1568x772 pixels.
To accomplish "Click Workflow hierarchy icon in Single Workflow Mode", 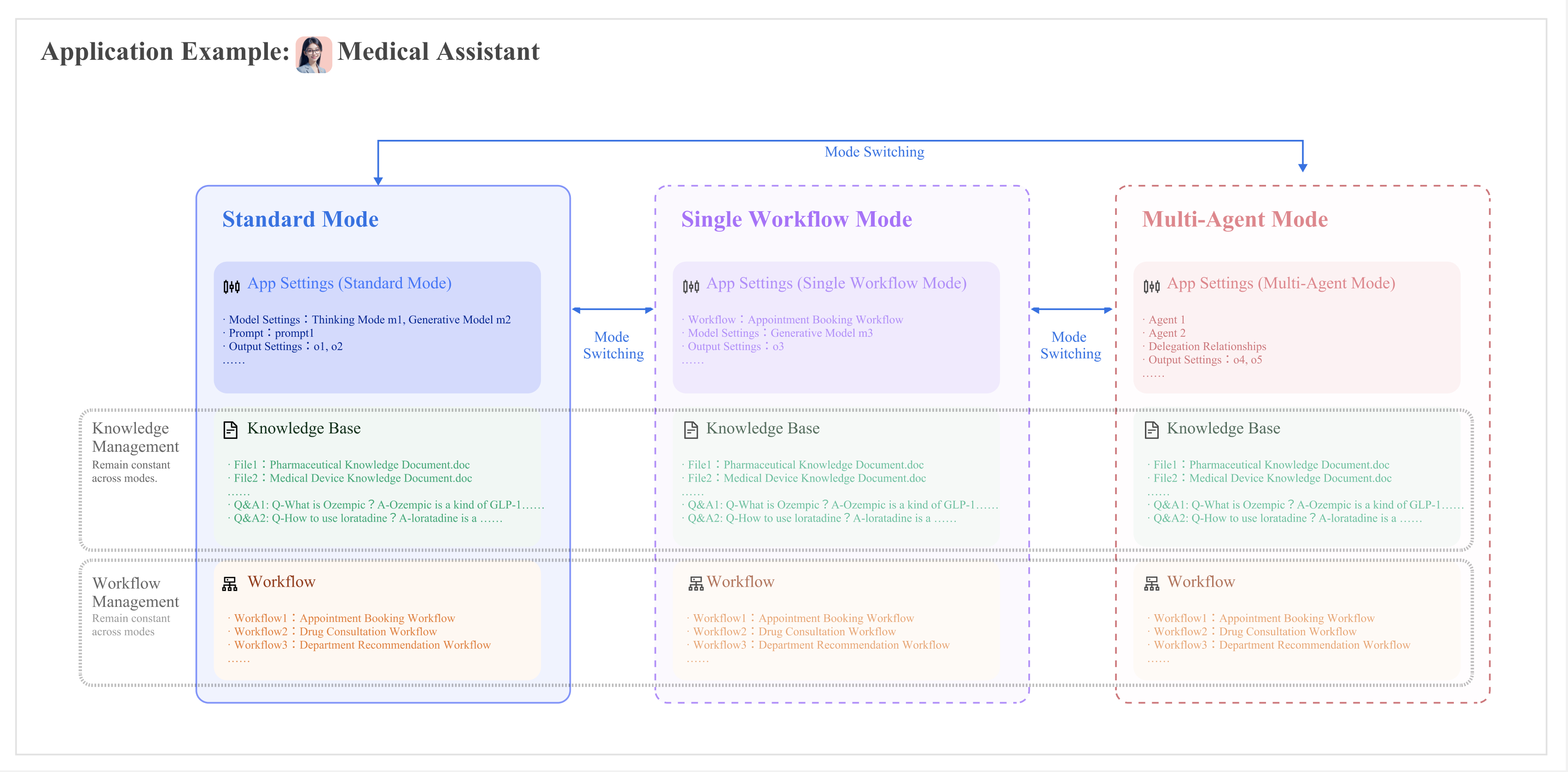I will 695,584.
